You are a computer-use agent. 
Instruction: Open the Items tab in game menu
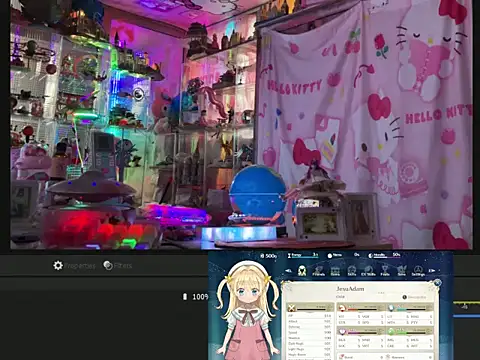[x=335, y=270]
